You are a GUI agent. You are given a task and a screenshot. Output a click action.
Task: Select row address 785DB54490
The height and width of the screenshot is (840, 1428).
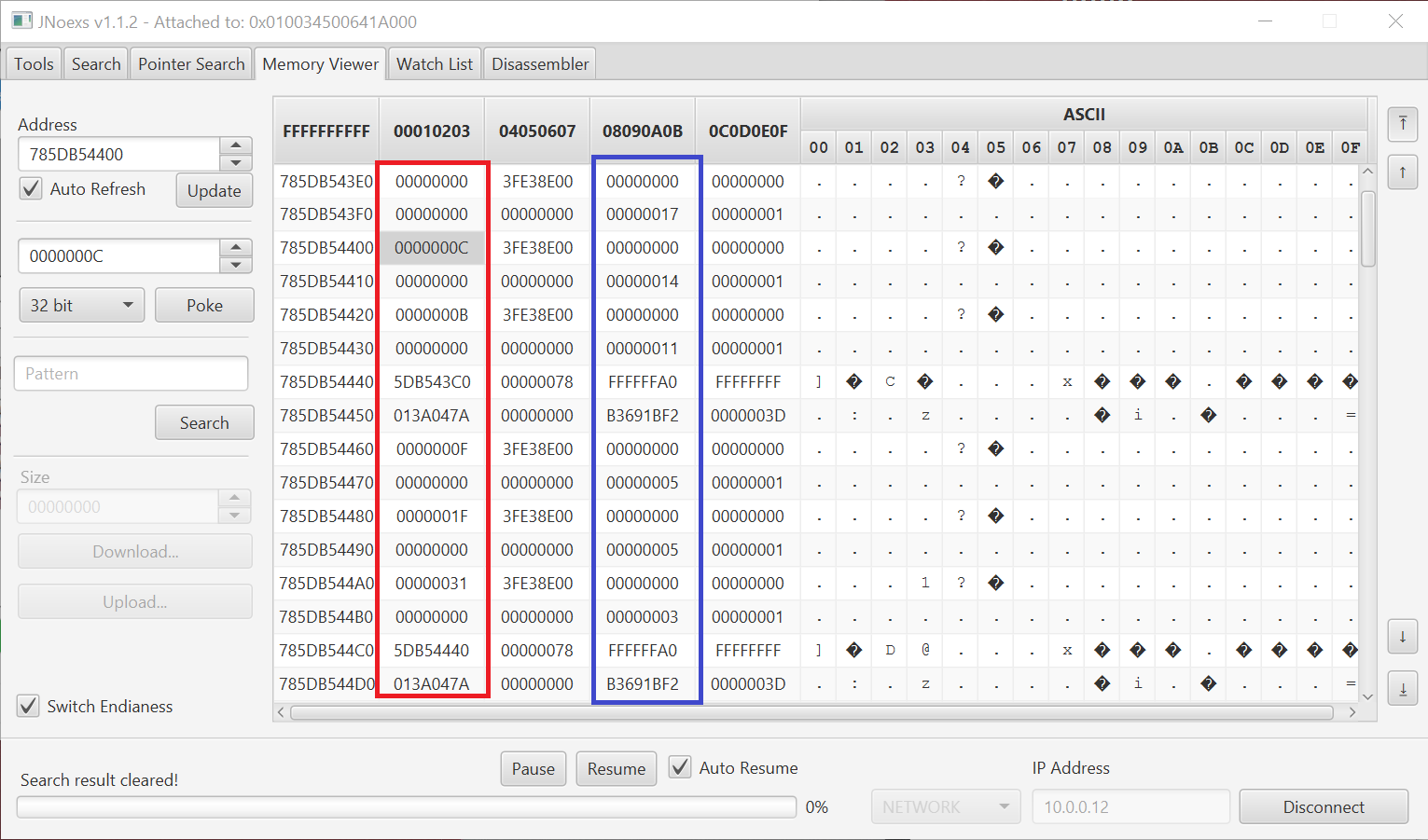pos(326,550)
